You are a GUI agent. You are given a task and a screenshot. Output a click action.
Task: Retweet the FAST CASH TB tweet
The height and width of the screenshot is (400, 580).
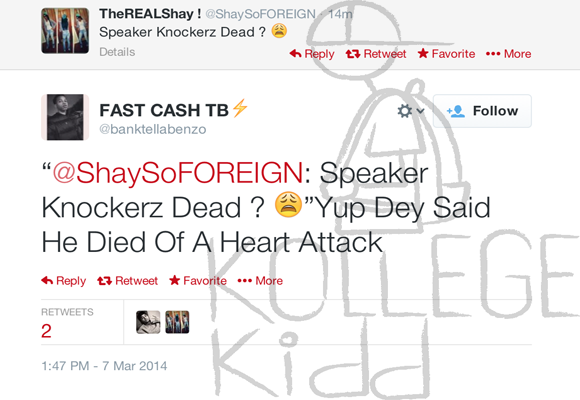point(128,281)
